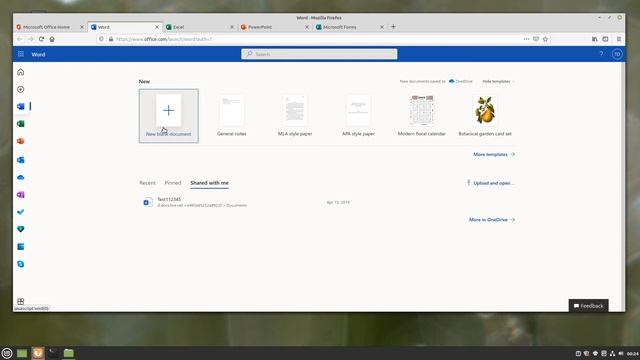The image size is (640, 360).
Task: Open the terminal from the taskbar
Action: tap(53, 353)
